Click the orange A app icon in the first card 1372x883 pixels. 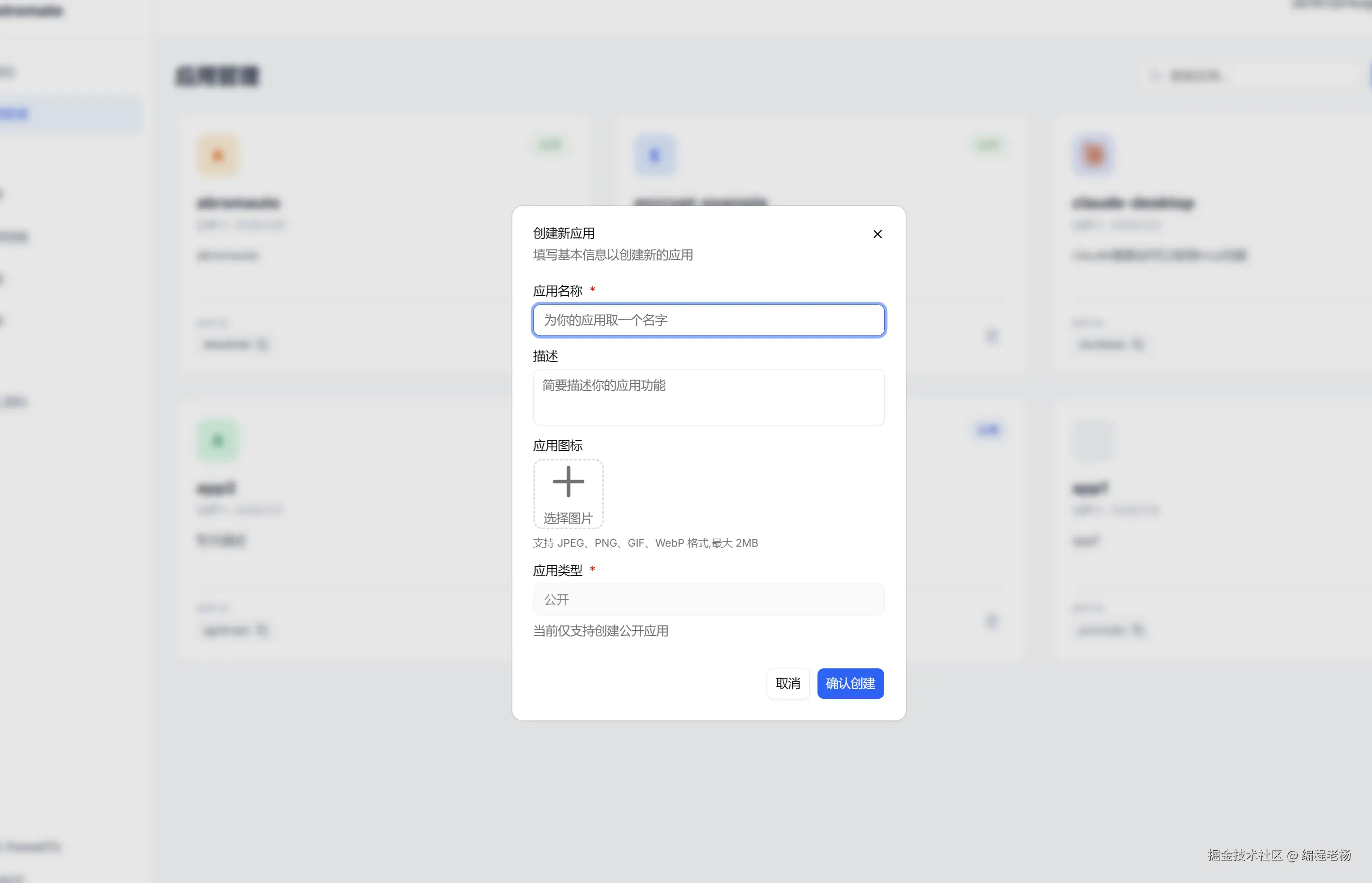(x=217, y=156)
